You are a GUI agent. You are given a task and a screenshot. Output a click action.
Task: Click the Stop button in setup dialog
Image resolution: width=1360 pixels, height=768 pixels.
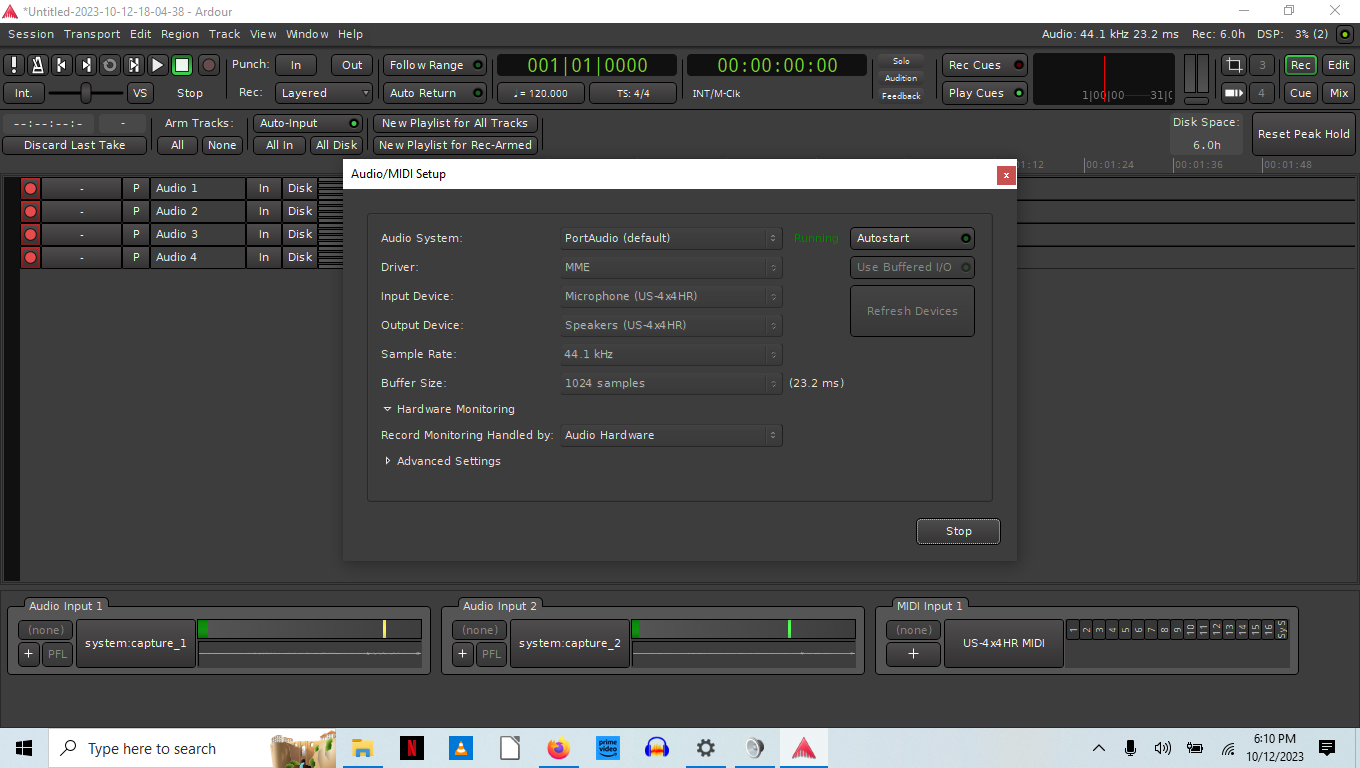point(958,531)
